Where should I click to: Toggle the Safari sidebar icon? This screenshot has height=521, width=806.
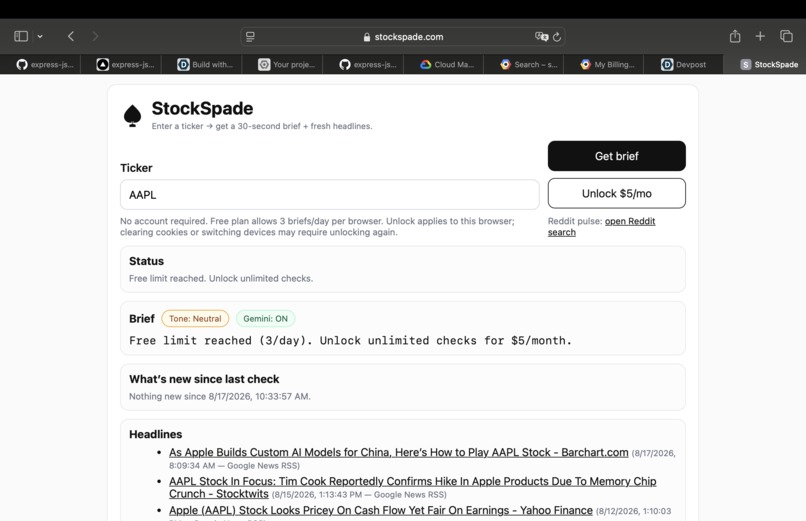point(21,36)
